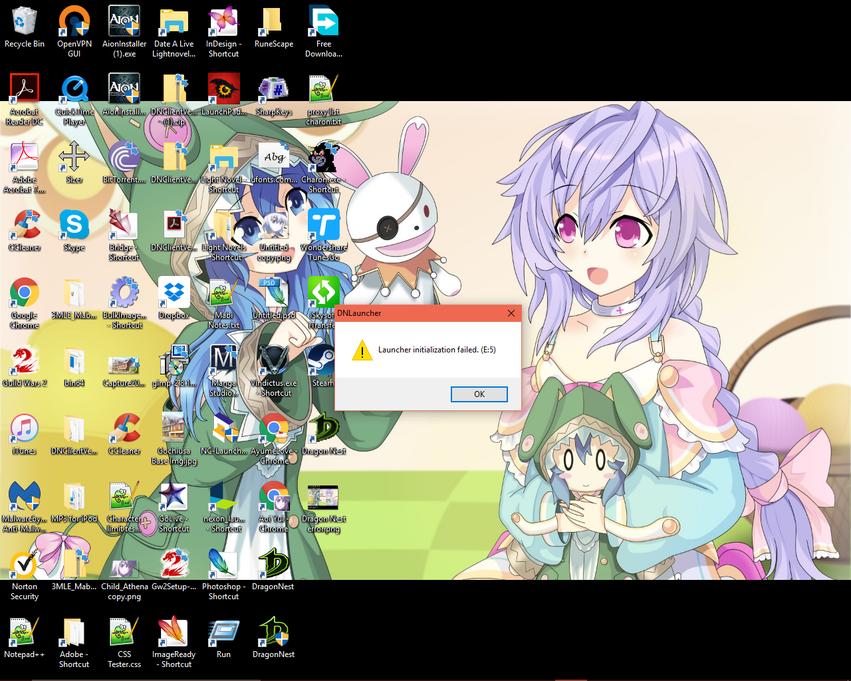Select the Free Download shortcut icon

tap(323, 22)
